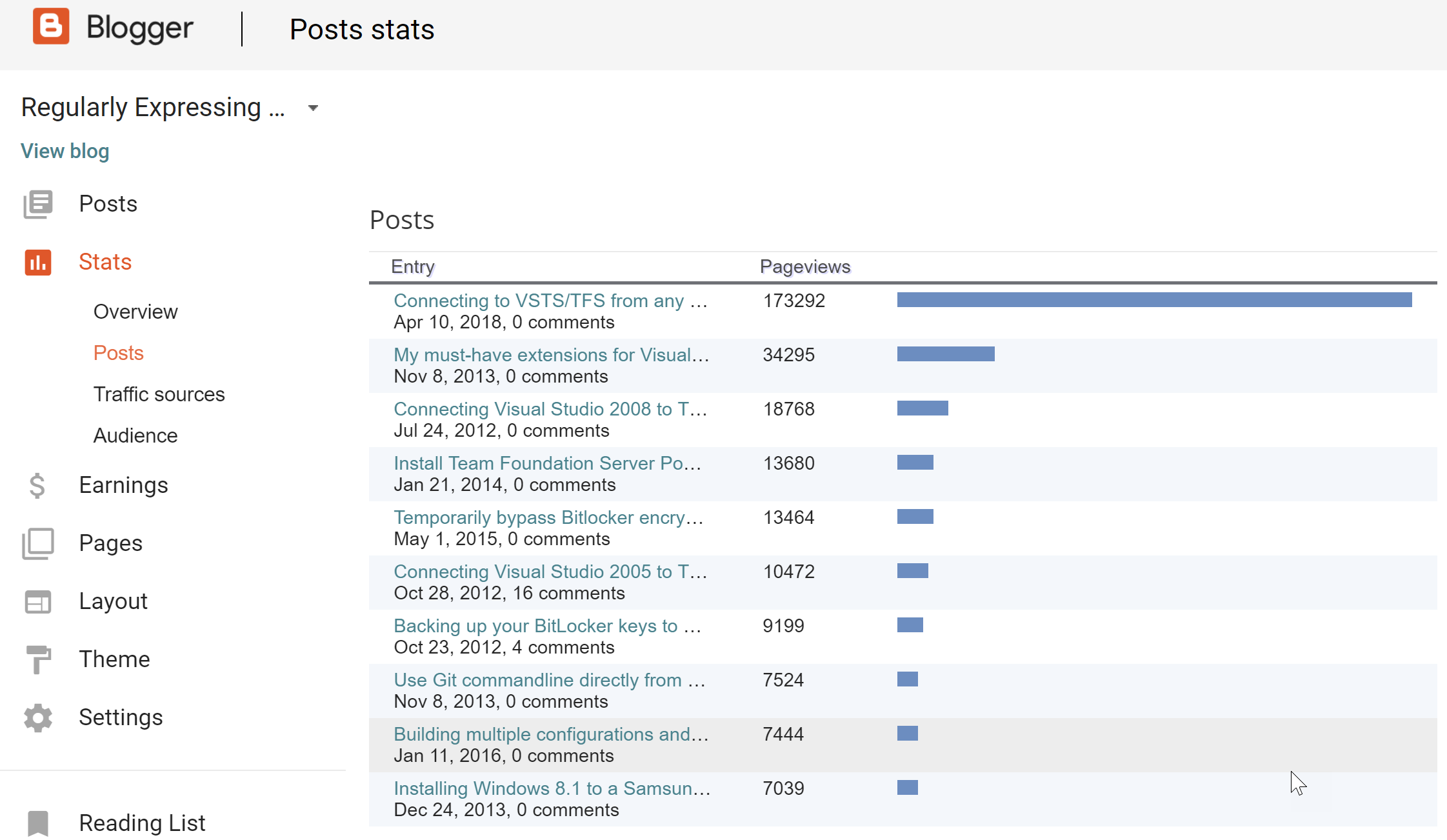Click the Layout icon in sidebar
This screenshot has height=840, width=1447.
[x=38, y=601]
